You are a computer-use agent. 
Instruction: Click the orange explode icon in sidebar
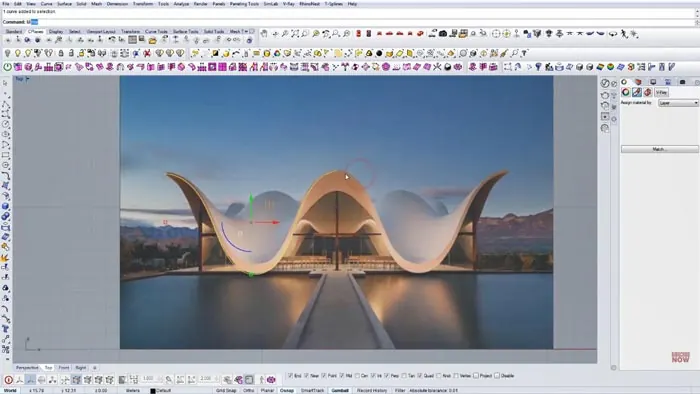5,257
